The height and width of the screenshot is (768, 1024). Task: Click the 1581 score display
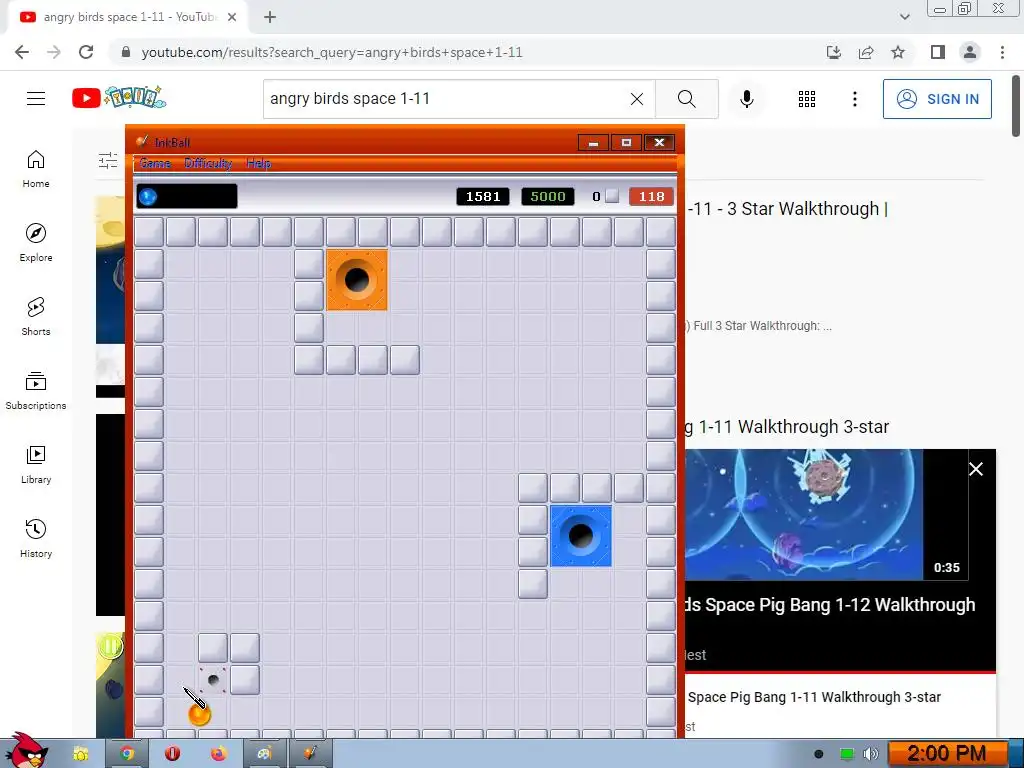click(x=483, y=197)
